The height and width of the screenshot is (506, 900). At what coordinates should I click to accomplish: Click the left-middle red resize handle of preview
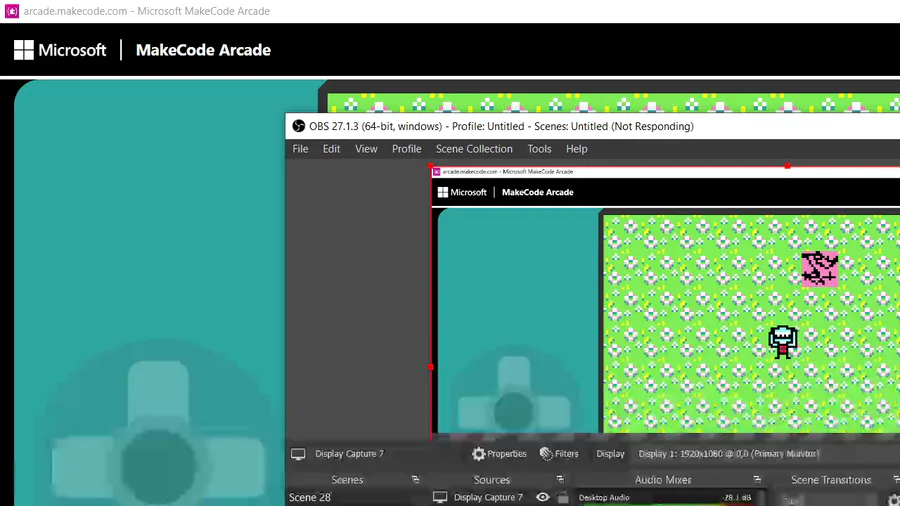coord(431,367)
